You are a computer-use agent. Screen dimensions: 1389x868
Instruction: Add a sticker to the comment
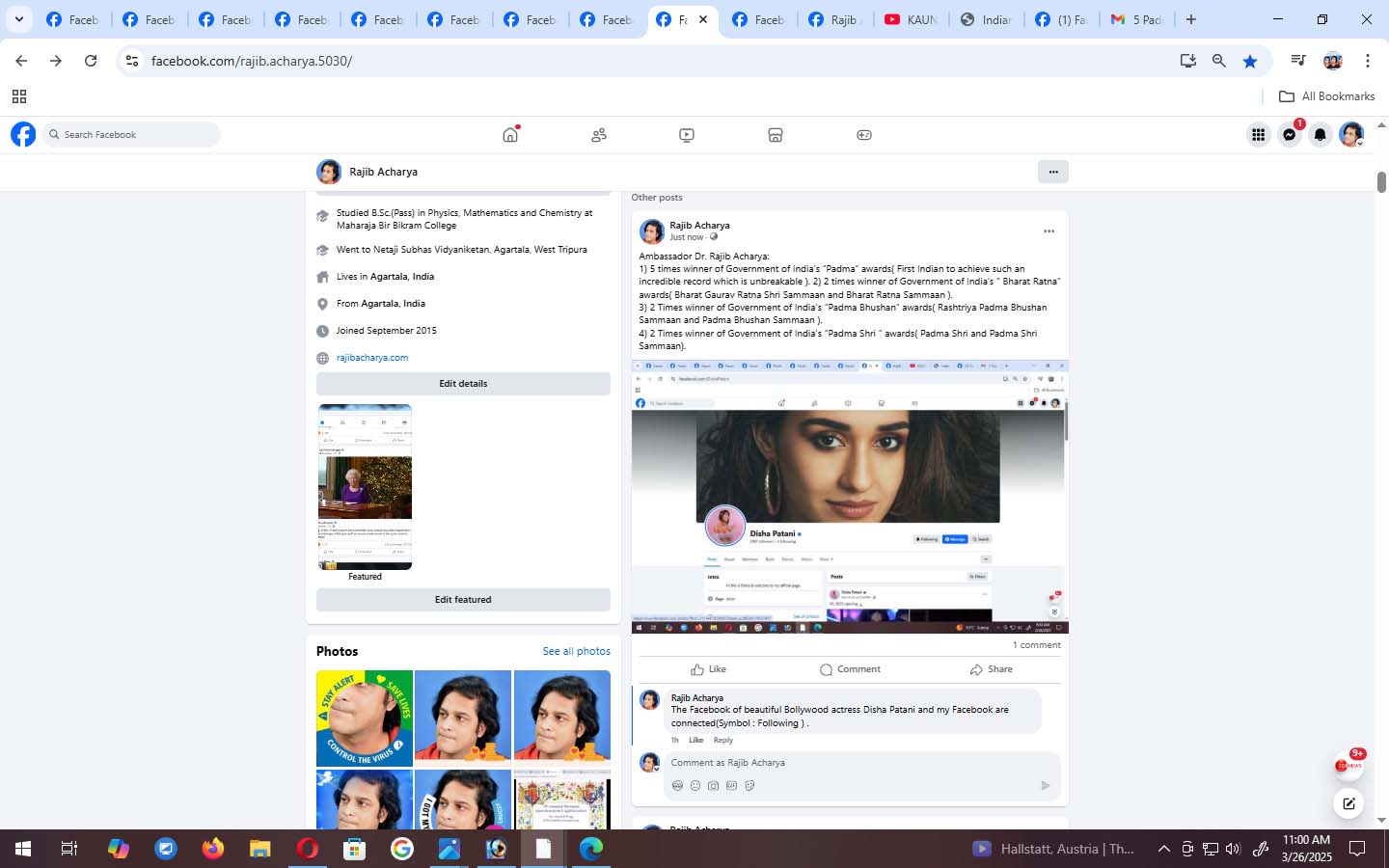pos(749,786)
